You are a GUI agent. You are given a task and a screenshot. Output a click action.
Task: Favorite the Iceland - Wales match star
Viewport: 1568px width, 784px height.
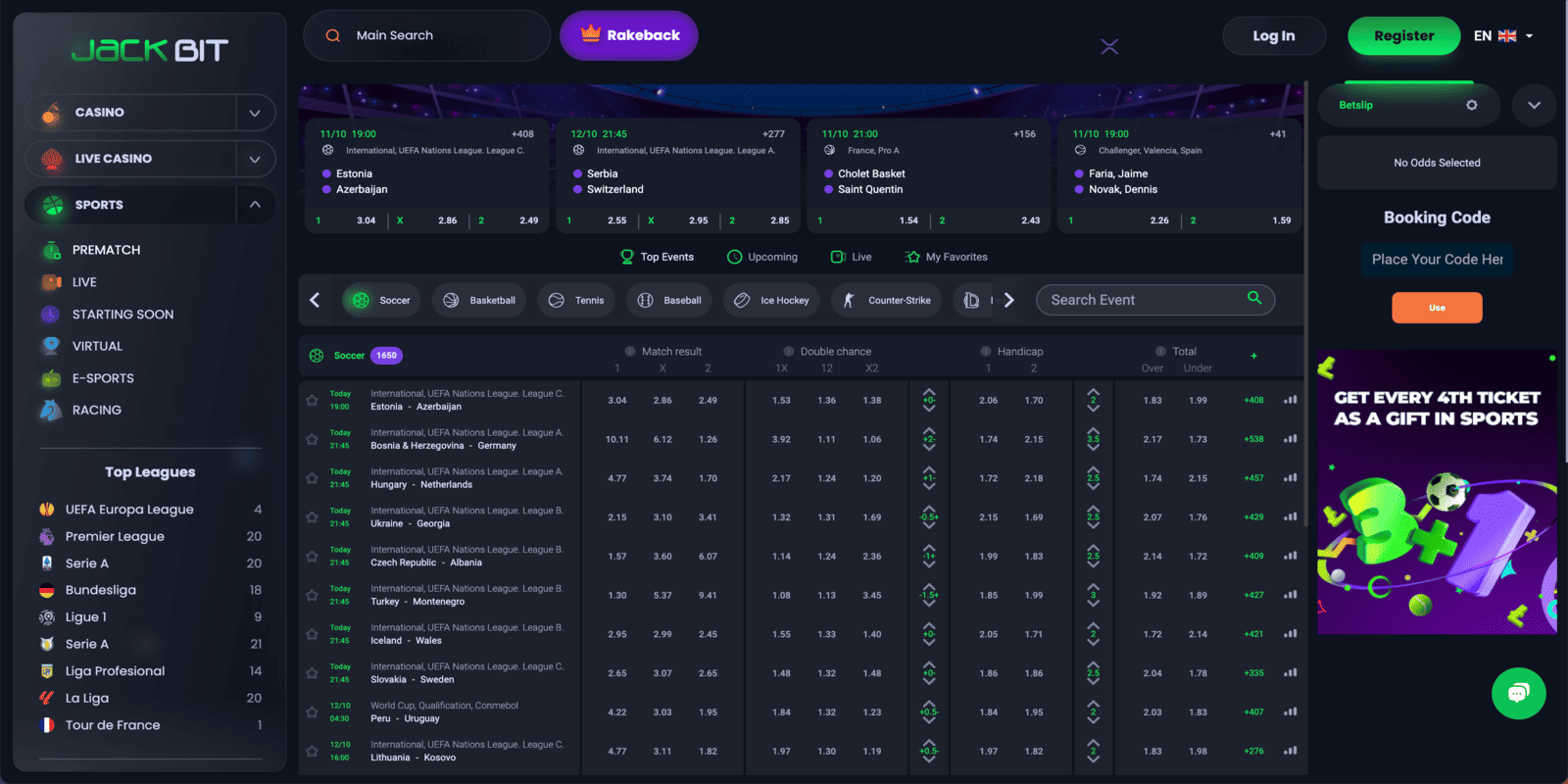[312, 634]
